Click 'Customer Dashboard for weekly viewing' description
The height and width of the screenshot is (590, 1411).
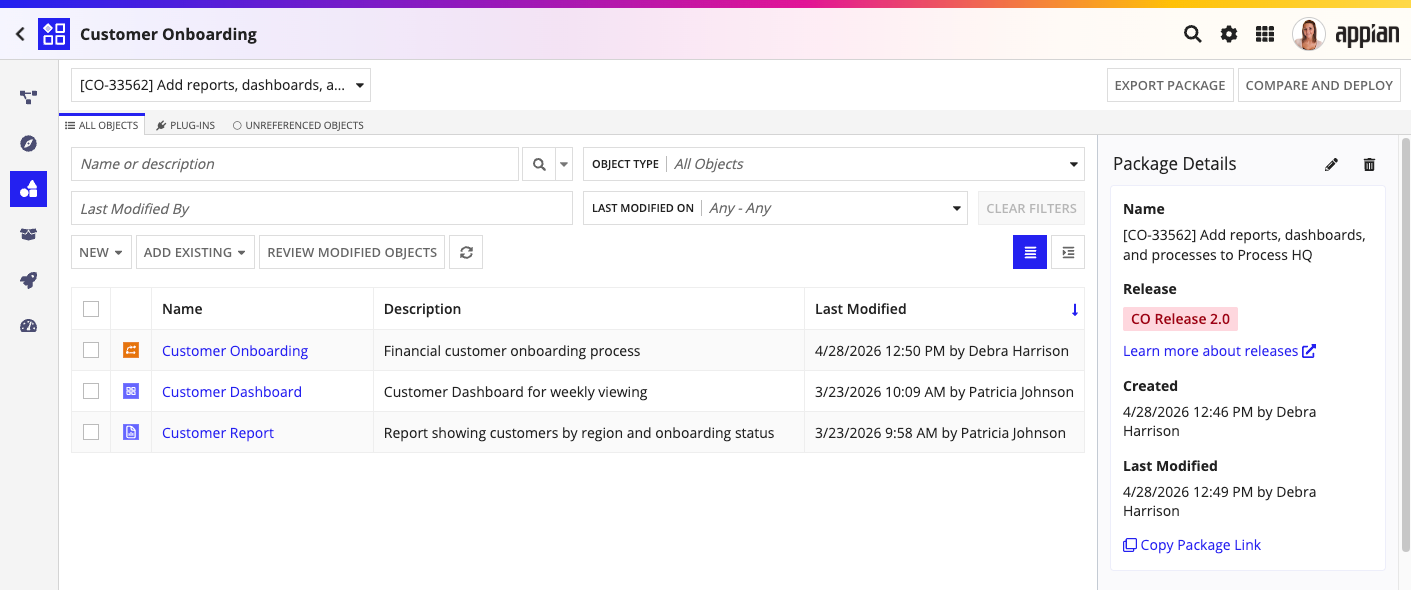pos(516,392)
